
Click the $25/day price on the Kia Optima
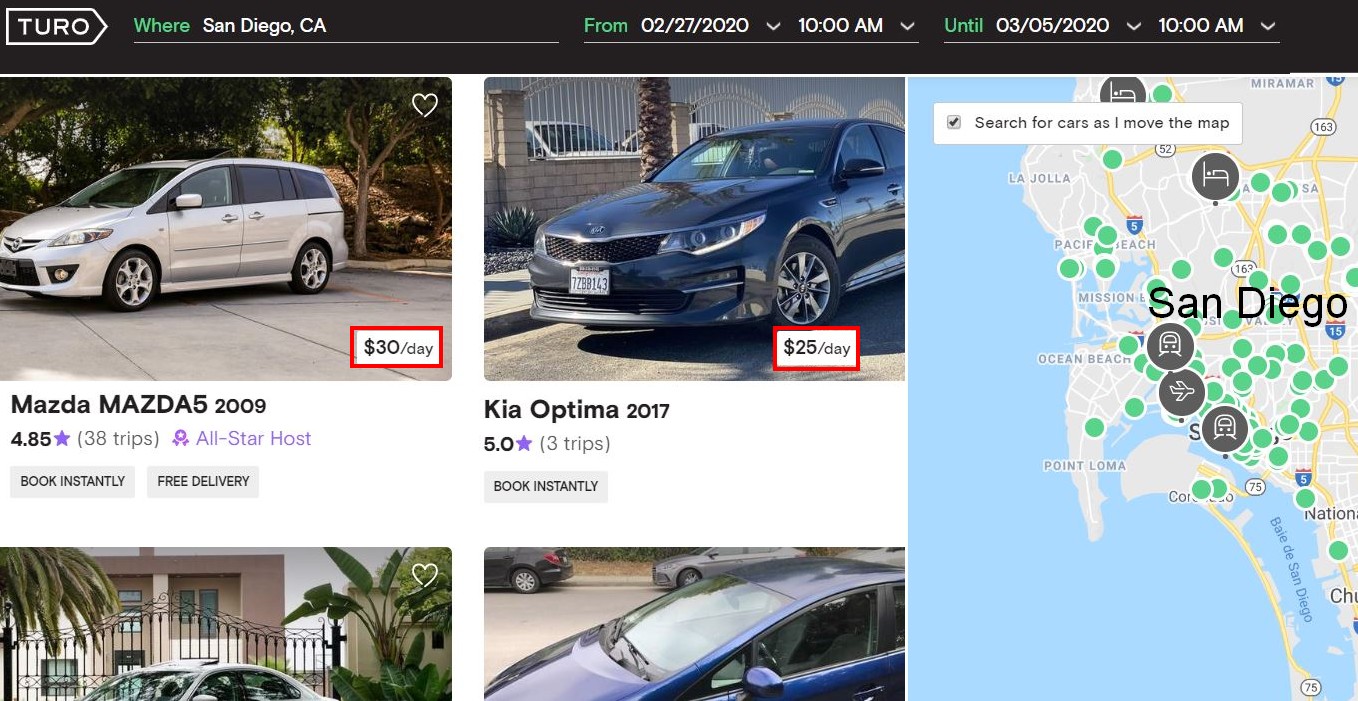point(816,348)
